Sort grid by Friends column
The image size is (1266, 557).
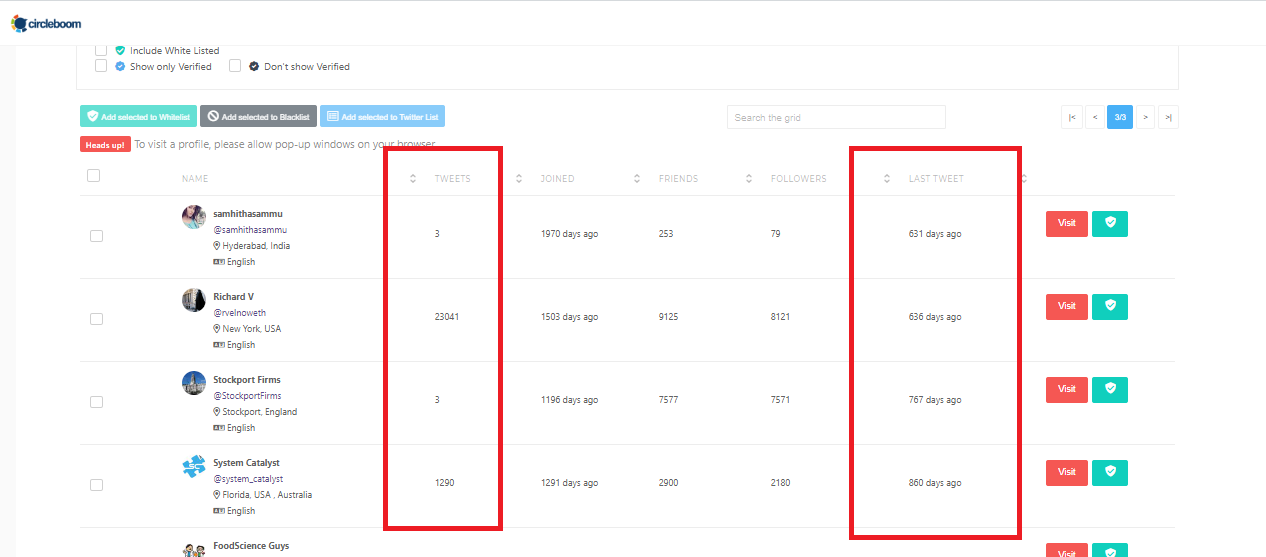pyautogui.click(x=678, y=179)
